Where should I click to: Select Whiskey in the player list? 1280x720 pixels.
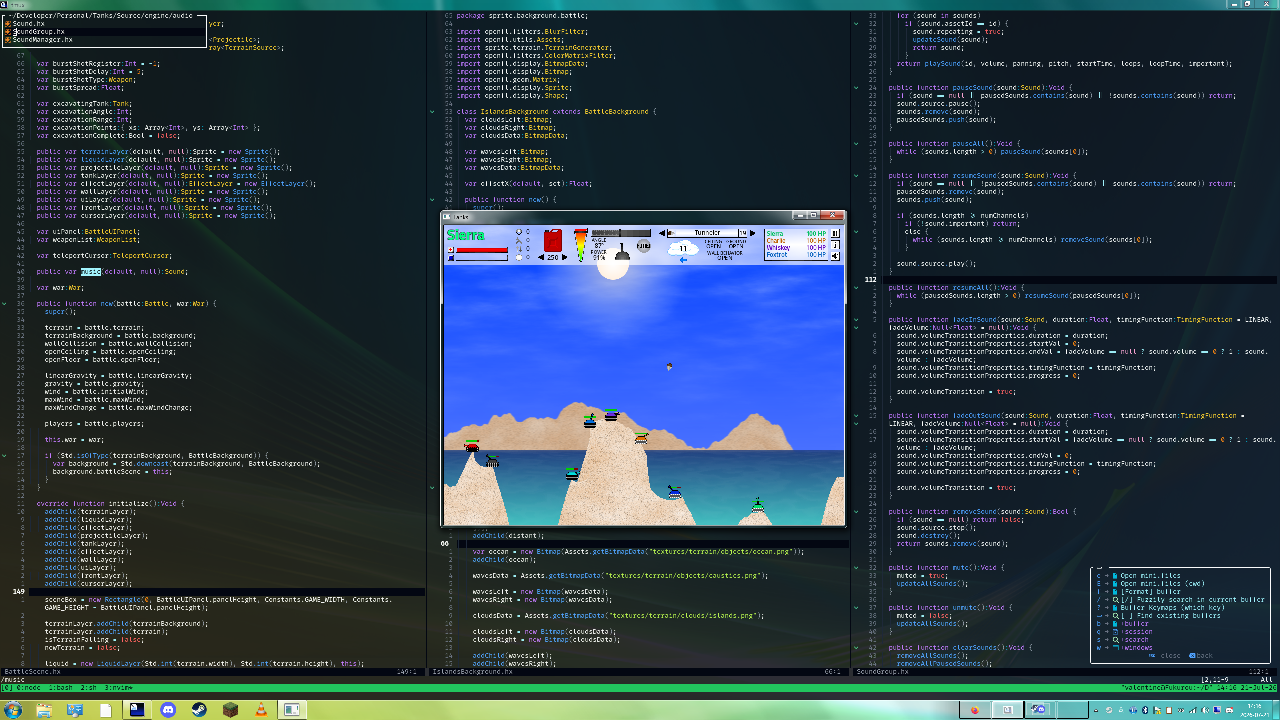796,248
